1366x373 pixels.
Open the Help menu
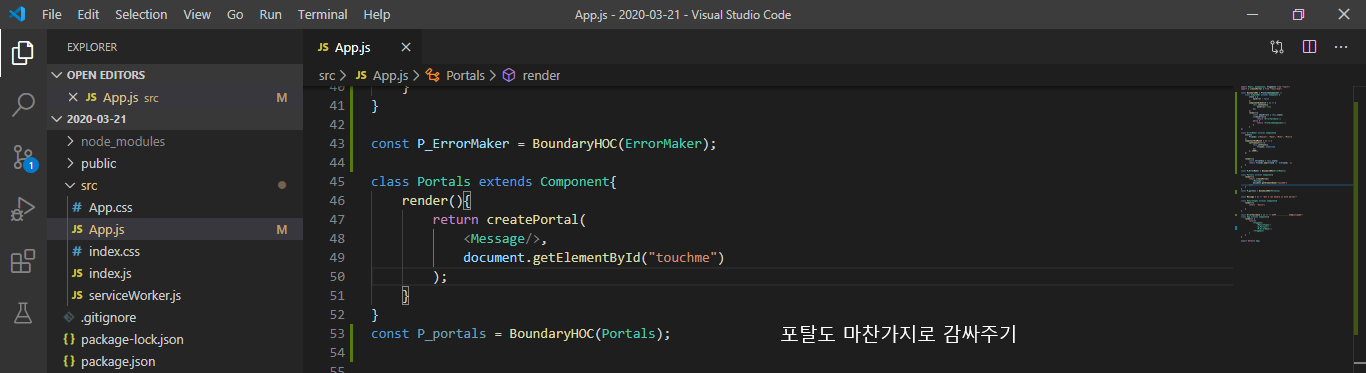(377, 15)
